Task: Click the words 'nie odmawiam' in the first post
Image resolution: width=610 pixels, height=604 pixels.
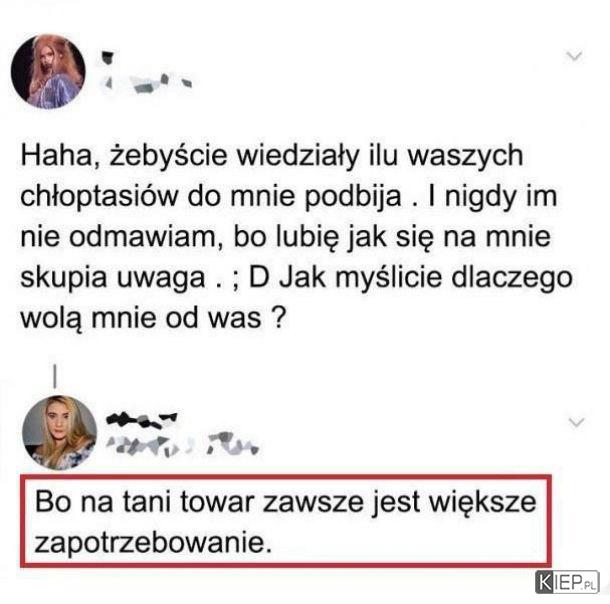Action: point(116,236)
